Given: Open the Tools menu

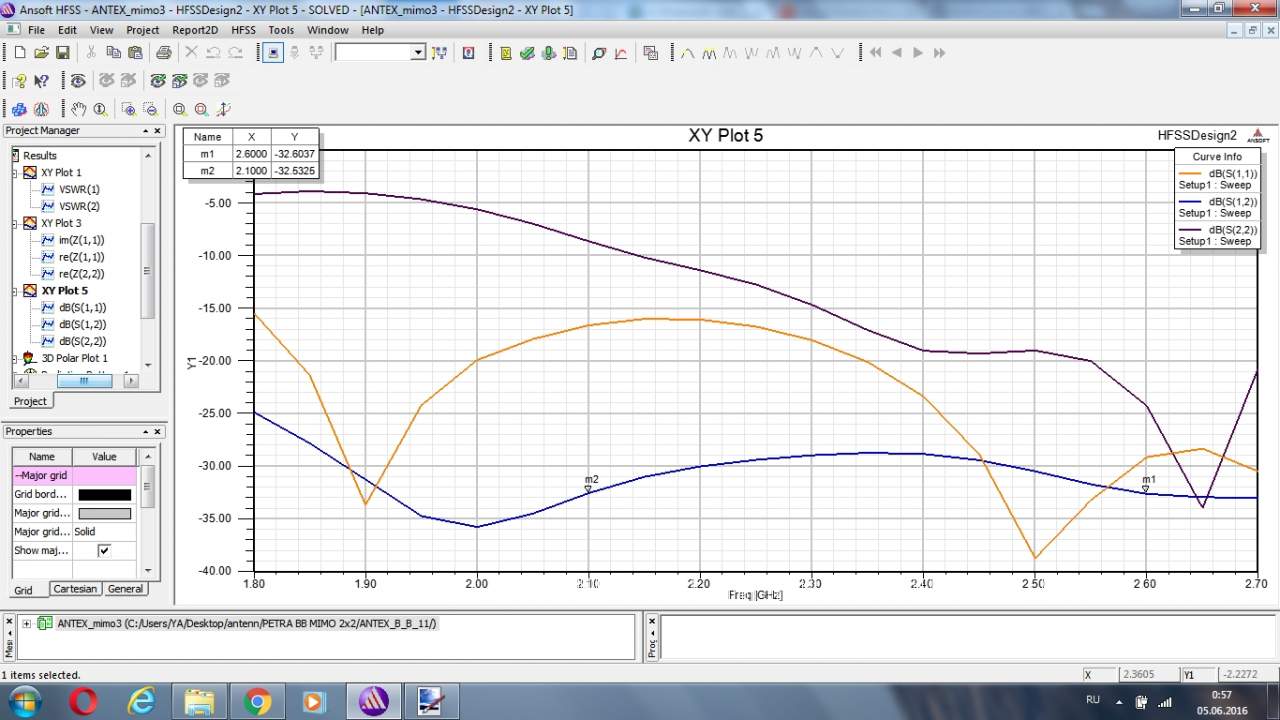Looking at the screenshot, I should pos(281,30).
